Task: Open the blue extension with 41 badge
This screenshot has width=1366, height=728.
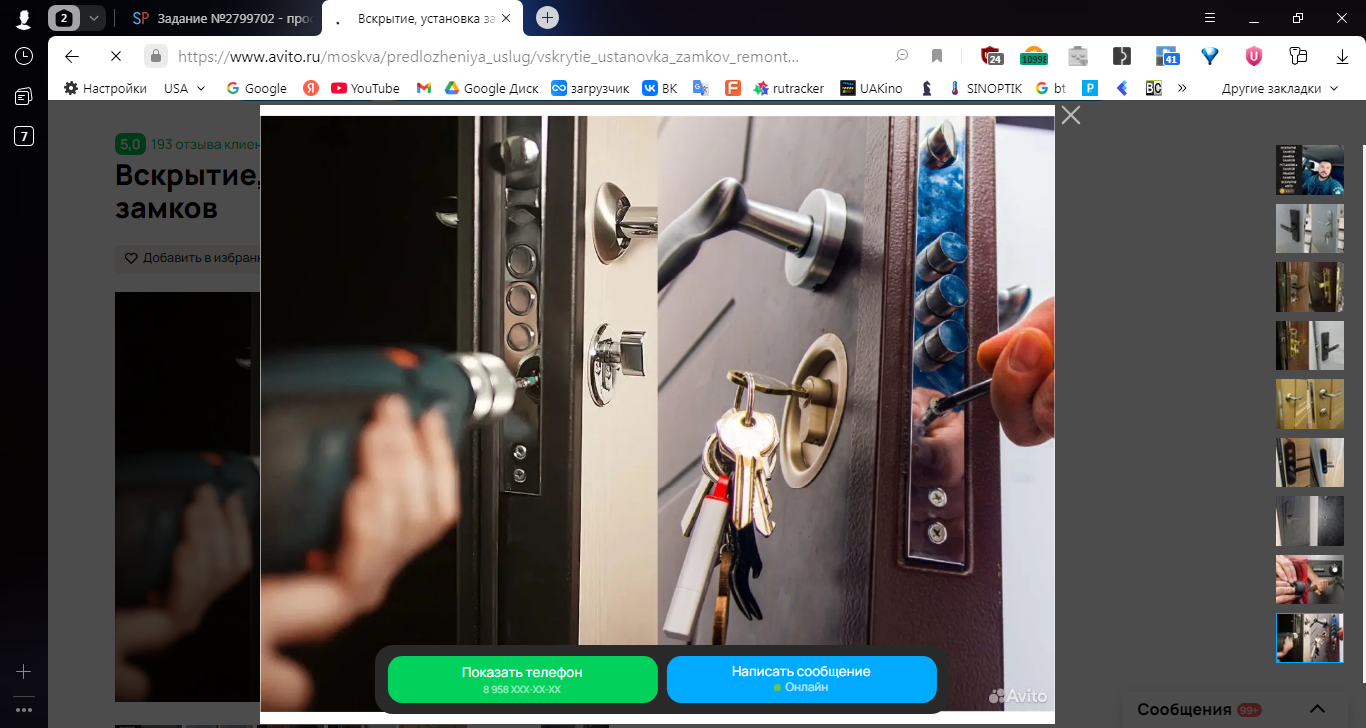Action: click(1167, 57)
